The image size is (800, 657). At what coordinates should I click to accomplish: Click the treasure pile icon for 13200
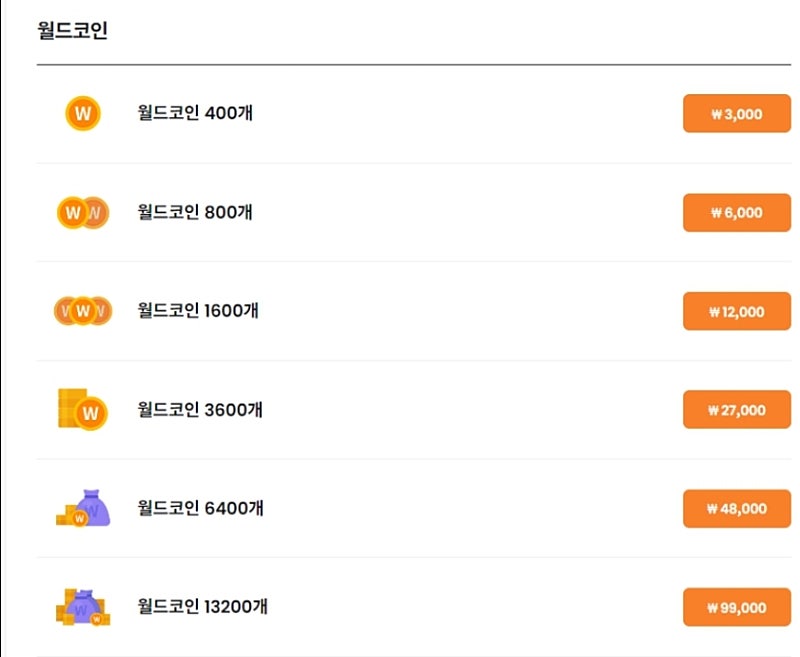(x=83, y=607)
